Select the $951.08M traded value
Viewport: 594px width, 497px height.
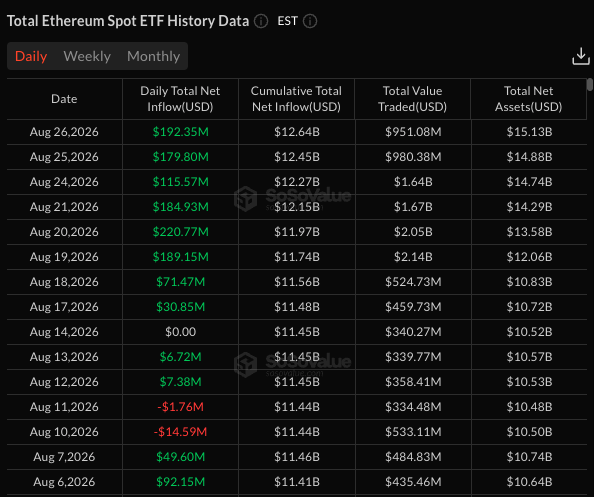point(413,132)
